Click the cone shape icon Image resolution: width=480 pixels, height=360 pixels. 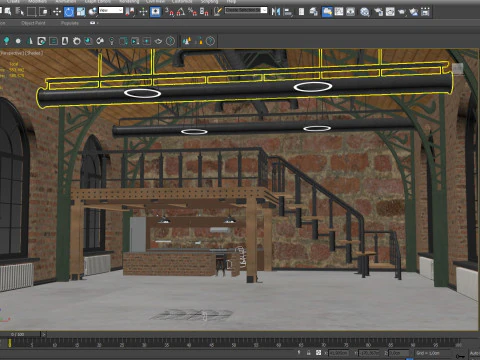coord(30,41)
